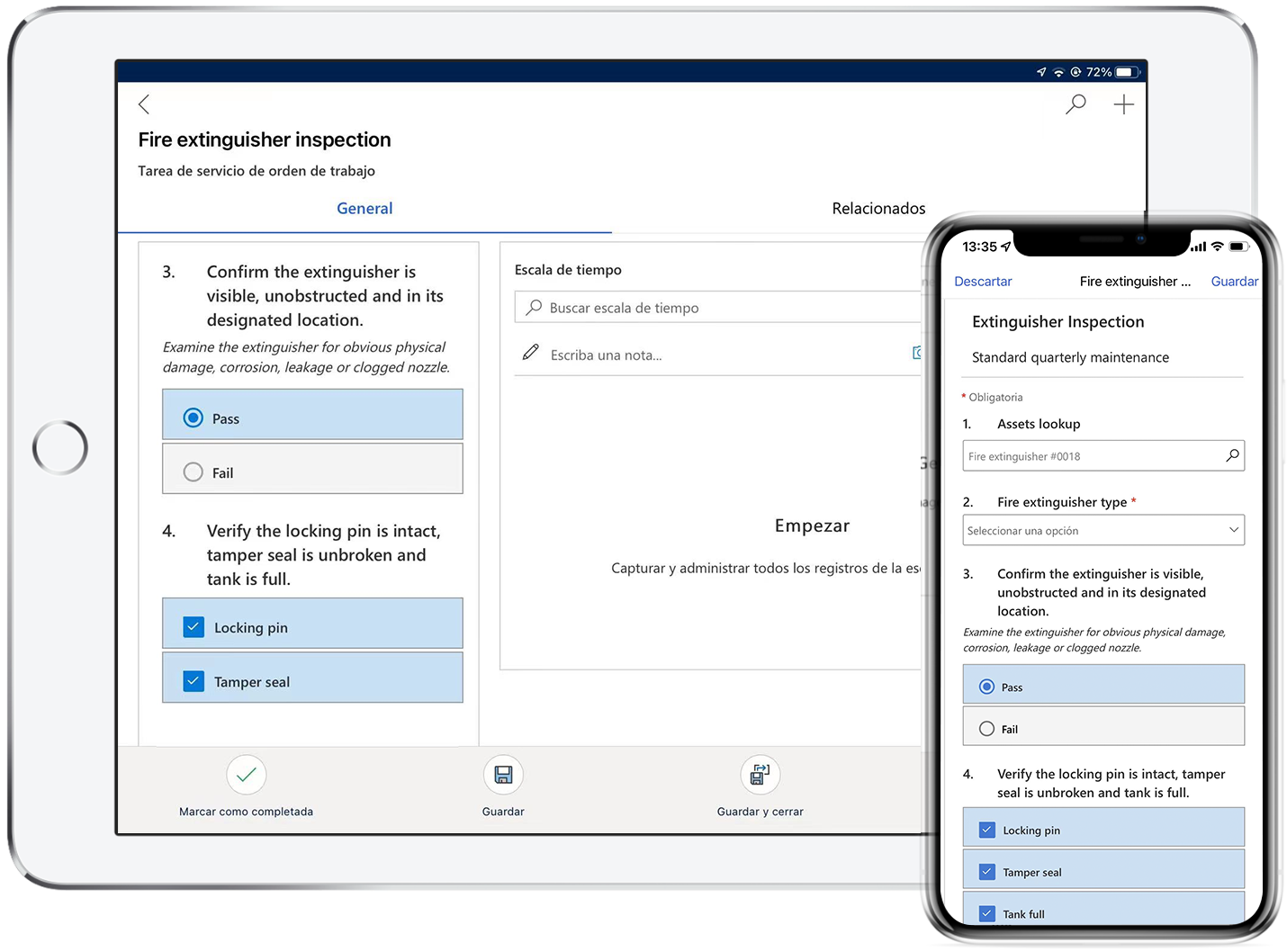This screenshot has width=1287, height=952.
Task: Tap tablet Wi-Fi status icon
Action: pyautogui.click(x=1058, y=72)
